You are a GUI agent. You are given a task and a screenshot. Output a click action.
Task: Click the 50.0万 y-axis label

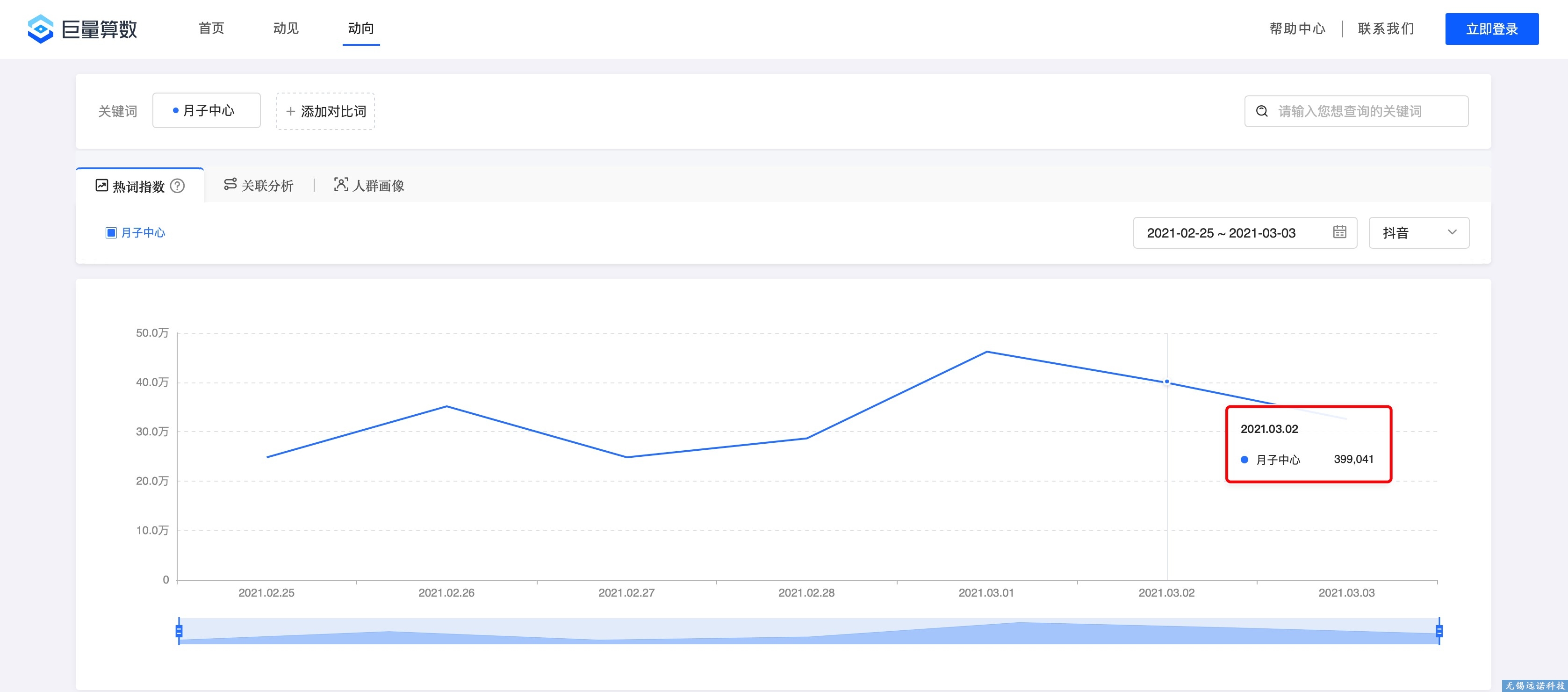coord(152,333)
